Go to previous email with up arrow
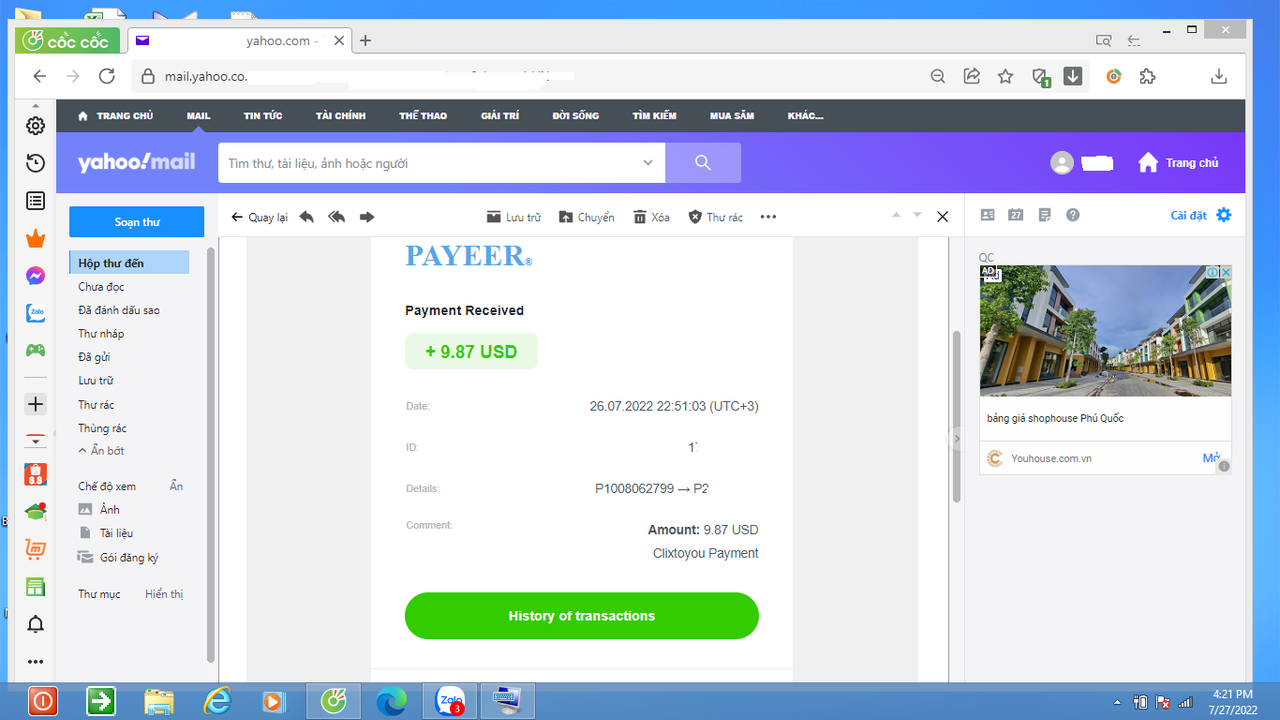1280x720 pixels. pyautogui.click(x=896, y=216)
